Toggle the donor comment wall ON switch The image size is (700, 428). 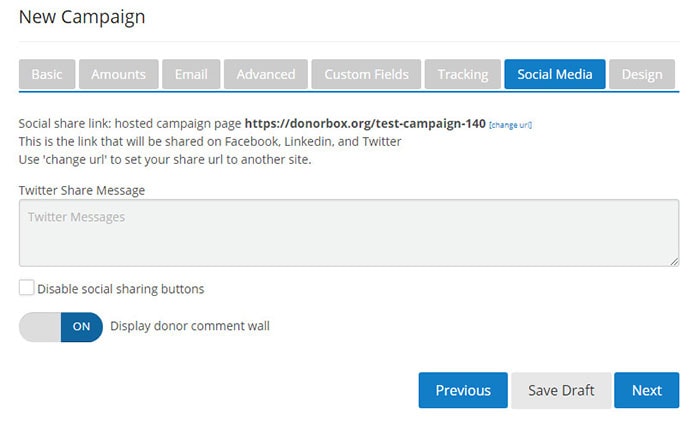coord(61,326)
